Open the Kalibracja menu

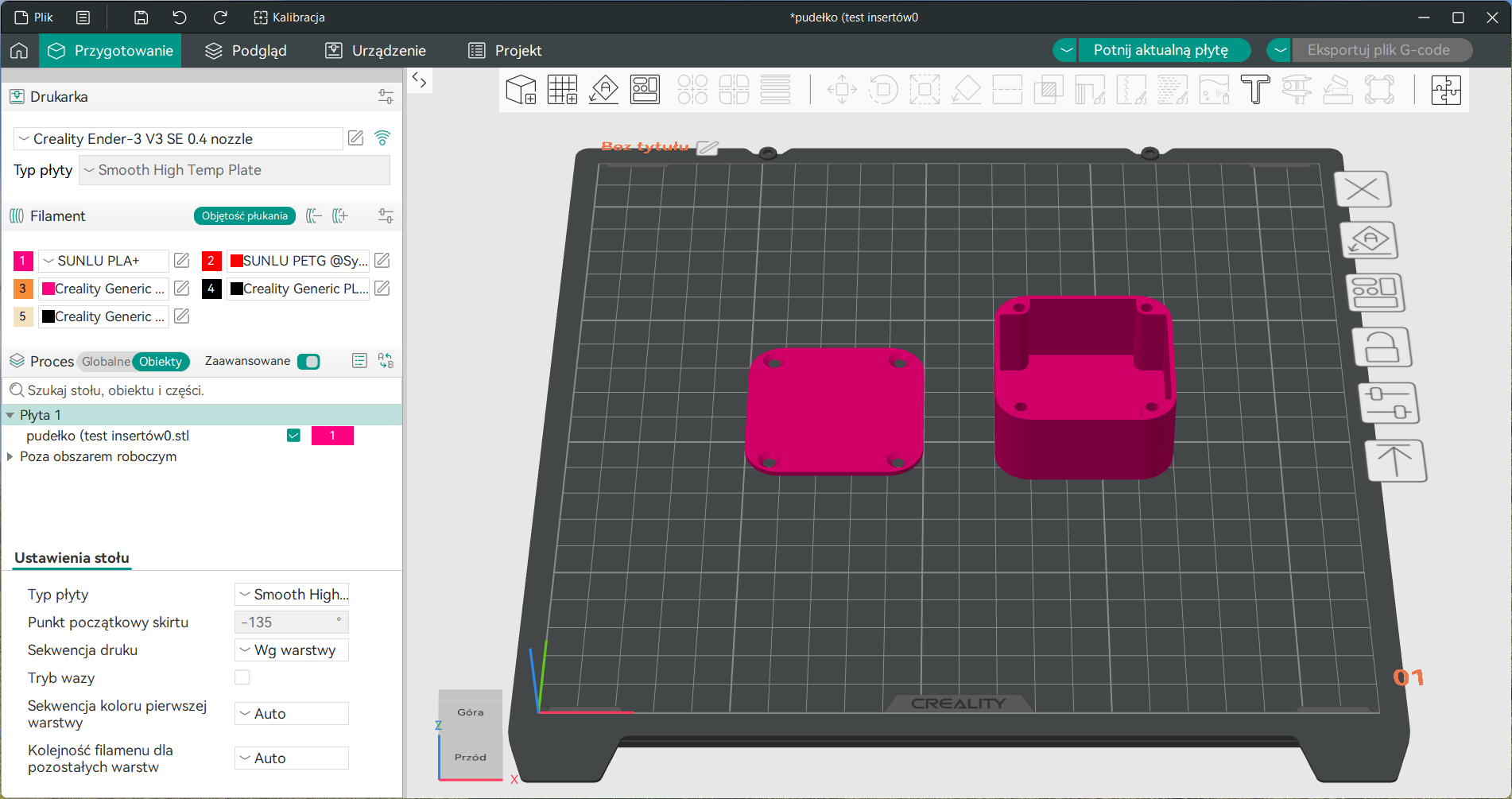click(289, 17)
